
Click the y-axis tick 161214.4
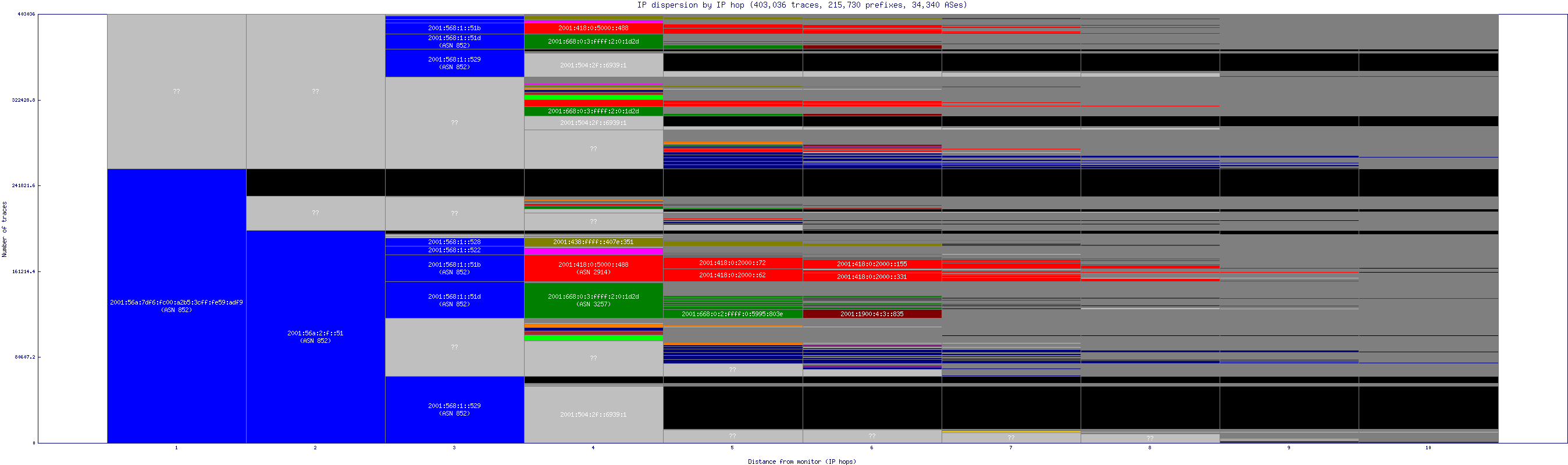(24, 271)
